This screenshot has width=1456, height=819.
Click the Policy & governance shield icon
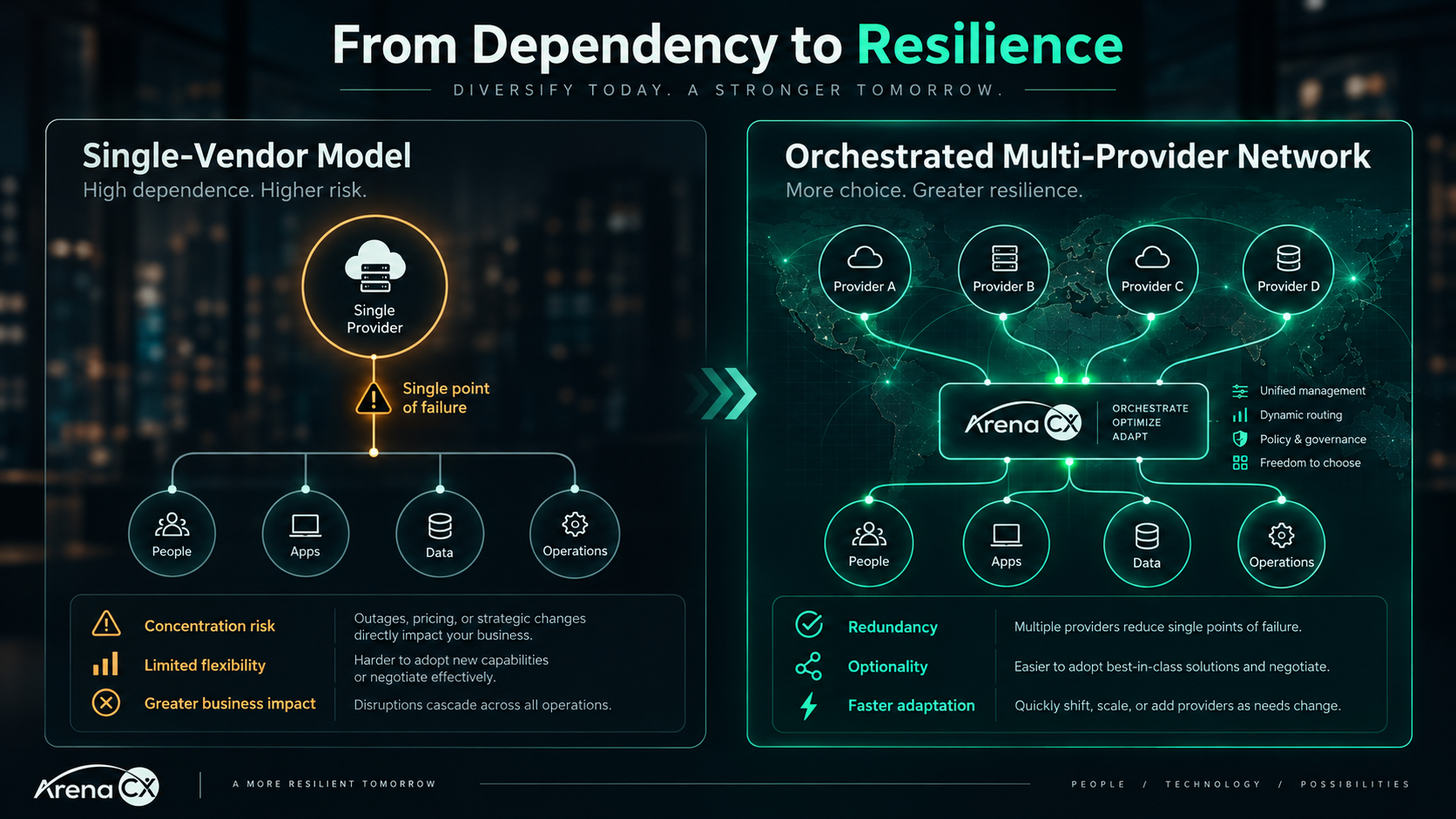[1240, 439]
